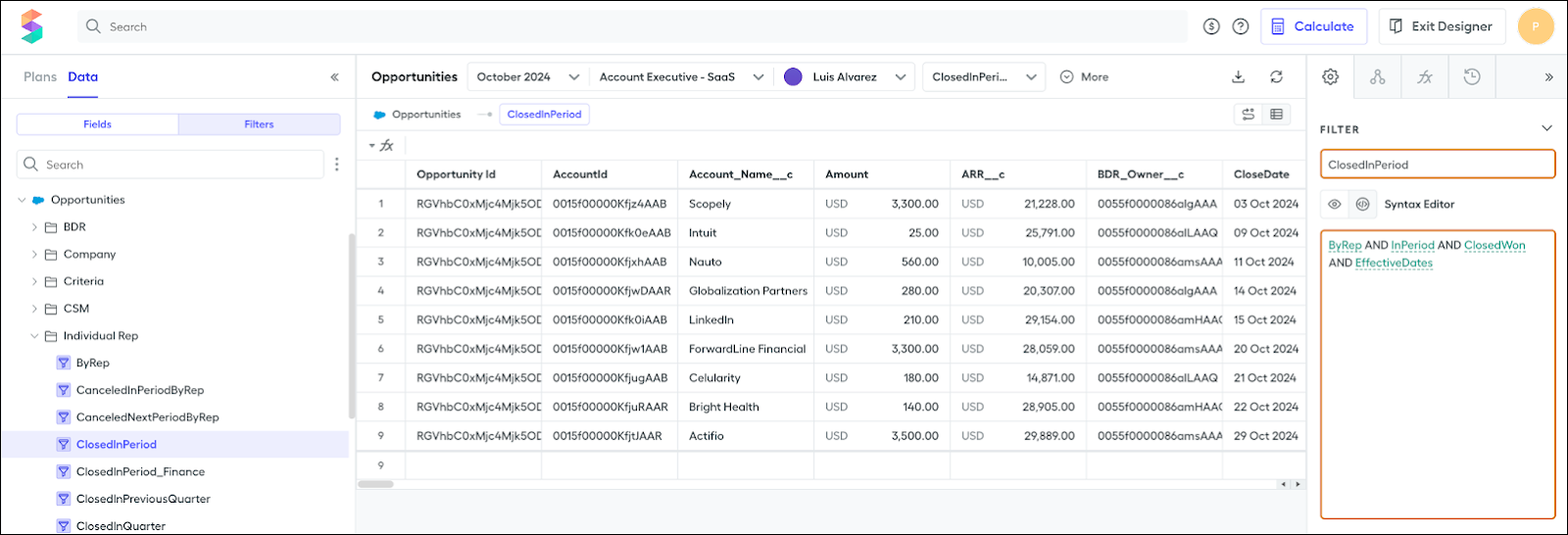The height and width of the screenshot is (535, 1568).
Task: Collapse the Individual Rep folder
Action: (35, 336)
